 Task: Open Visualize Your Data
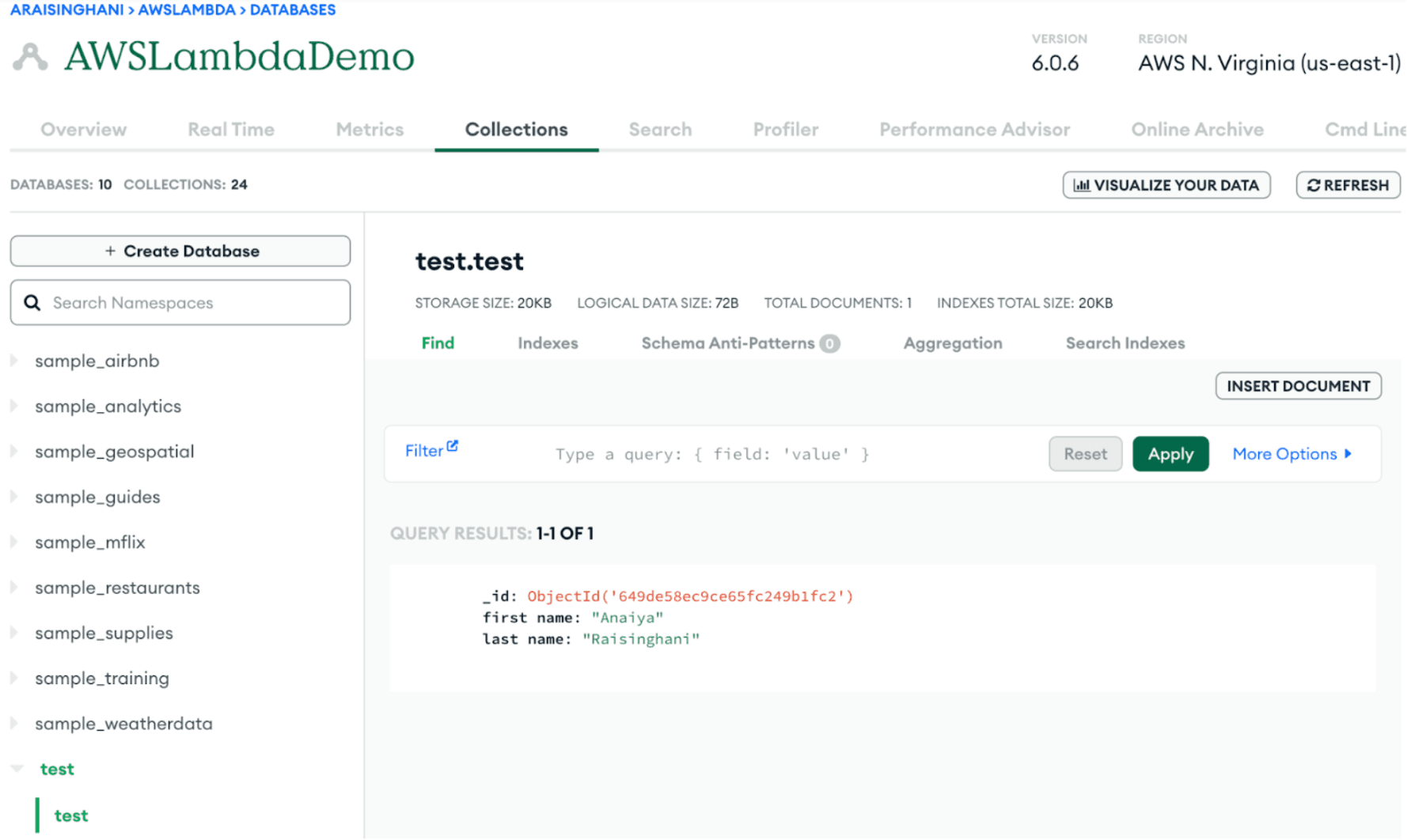pyautogui.click(x=1166, y=185)
